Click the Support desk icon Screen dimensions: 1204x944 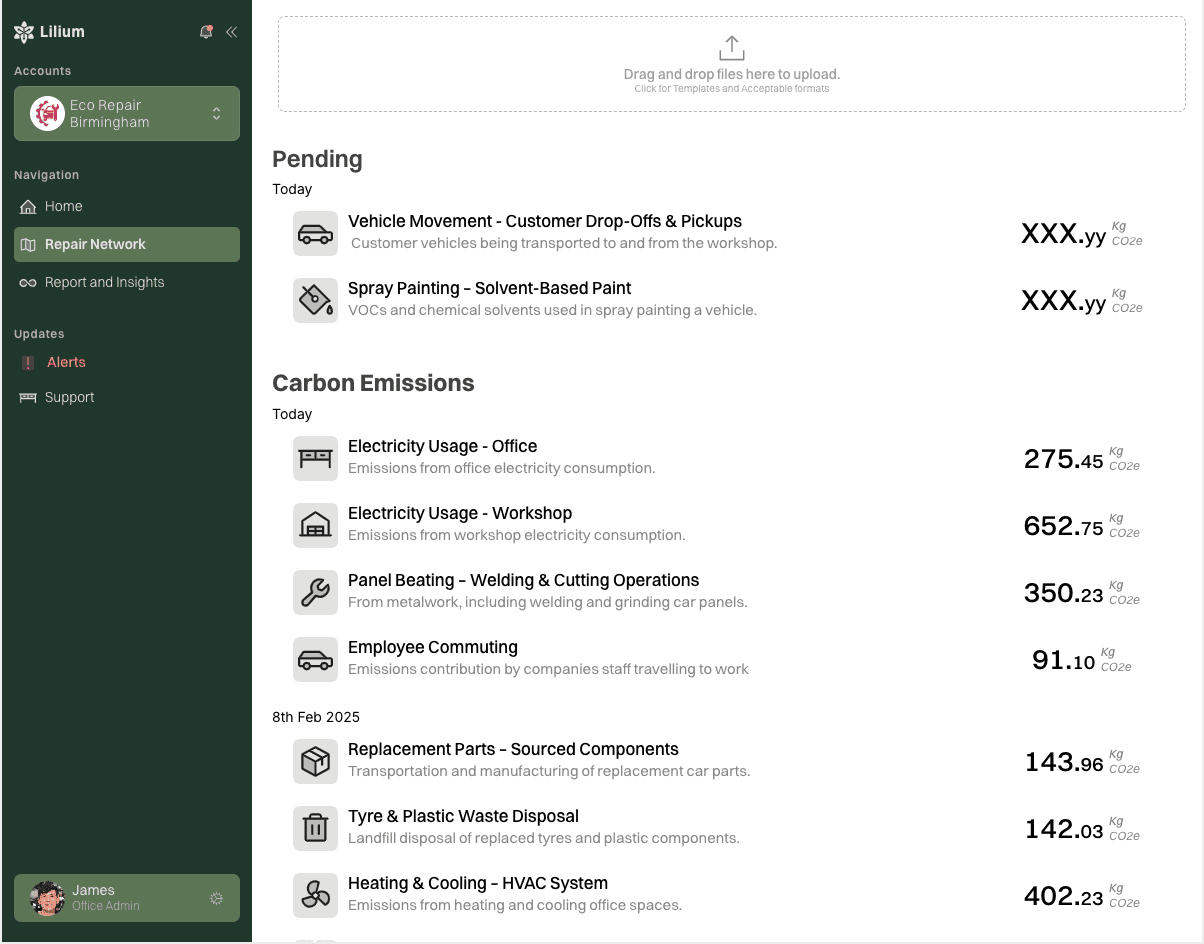[x=28, y=398]
